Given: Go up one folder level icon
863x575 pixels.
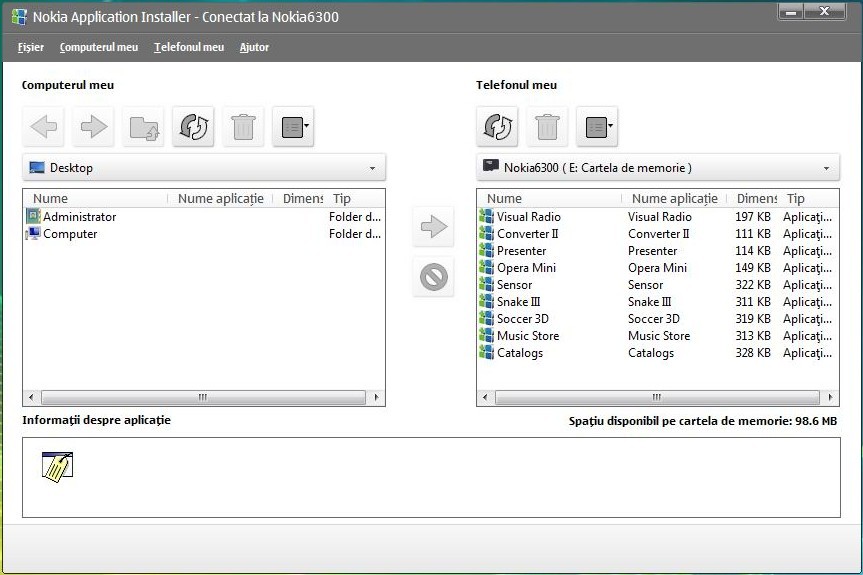Looking at the screenshot, I should point(143,127).
